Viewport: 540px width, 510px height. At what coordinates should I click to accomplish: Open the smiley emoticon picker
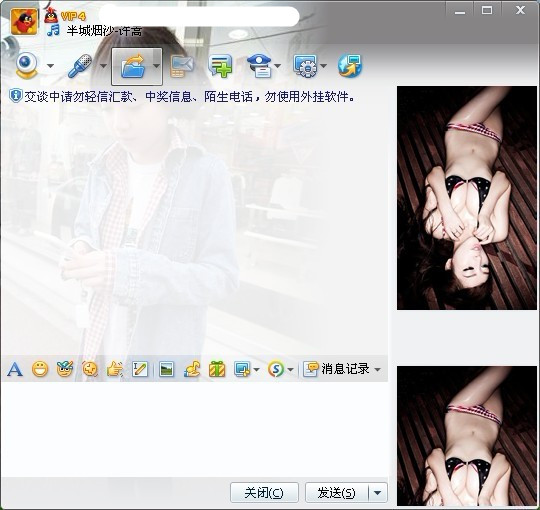pos(40,369)
